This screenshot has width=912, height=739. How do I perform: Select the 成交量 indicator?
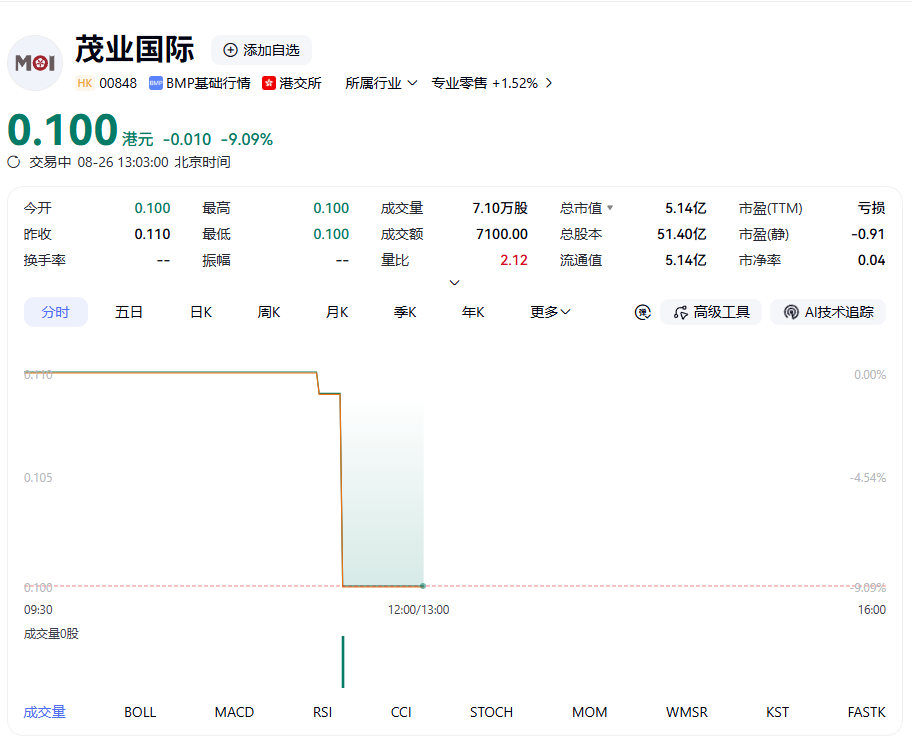pos(45,712)
